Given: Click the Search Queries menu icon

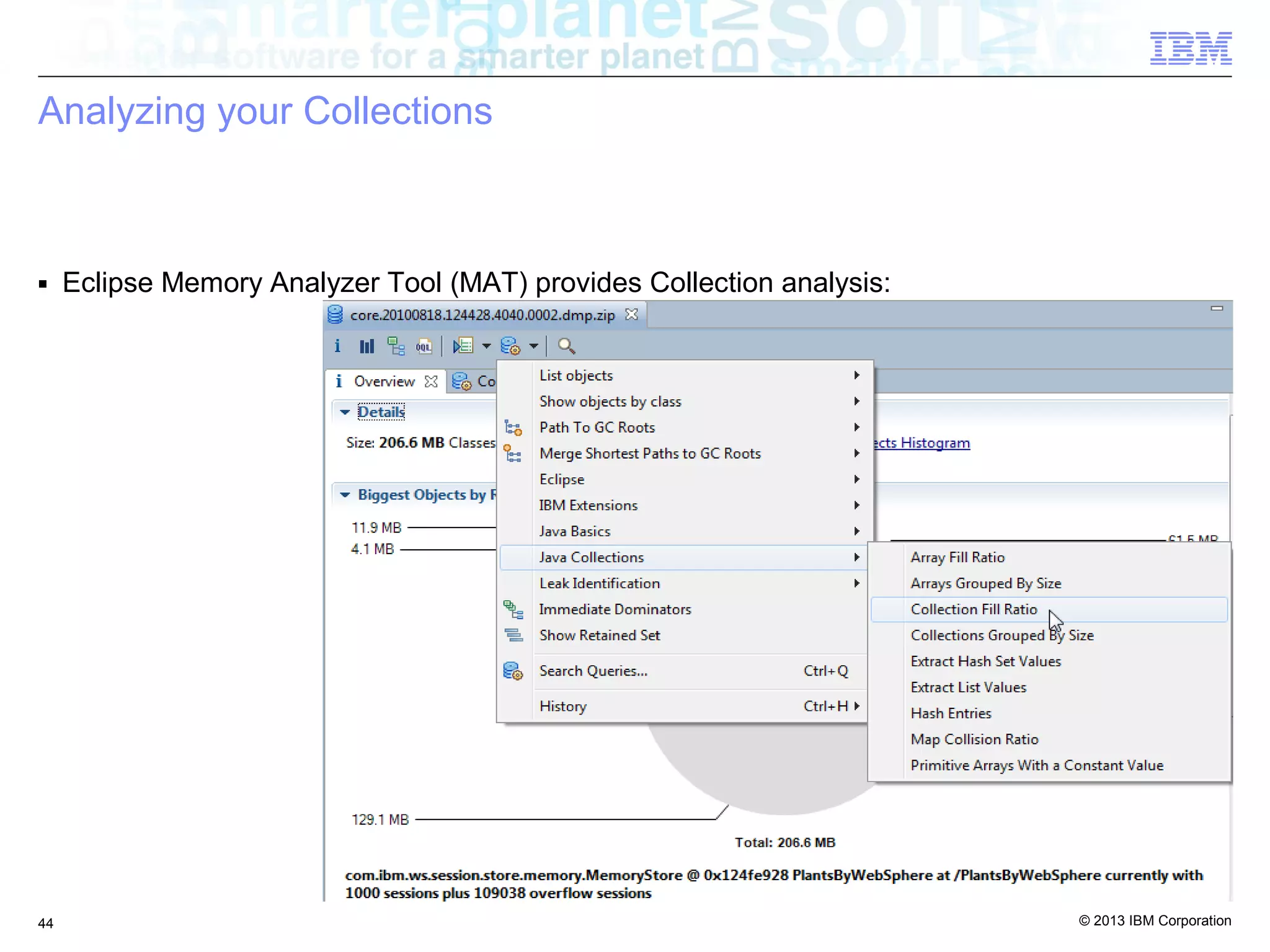Looking at the screenshot, I should (513, 671).
